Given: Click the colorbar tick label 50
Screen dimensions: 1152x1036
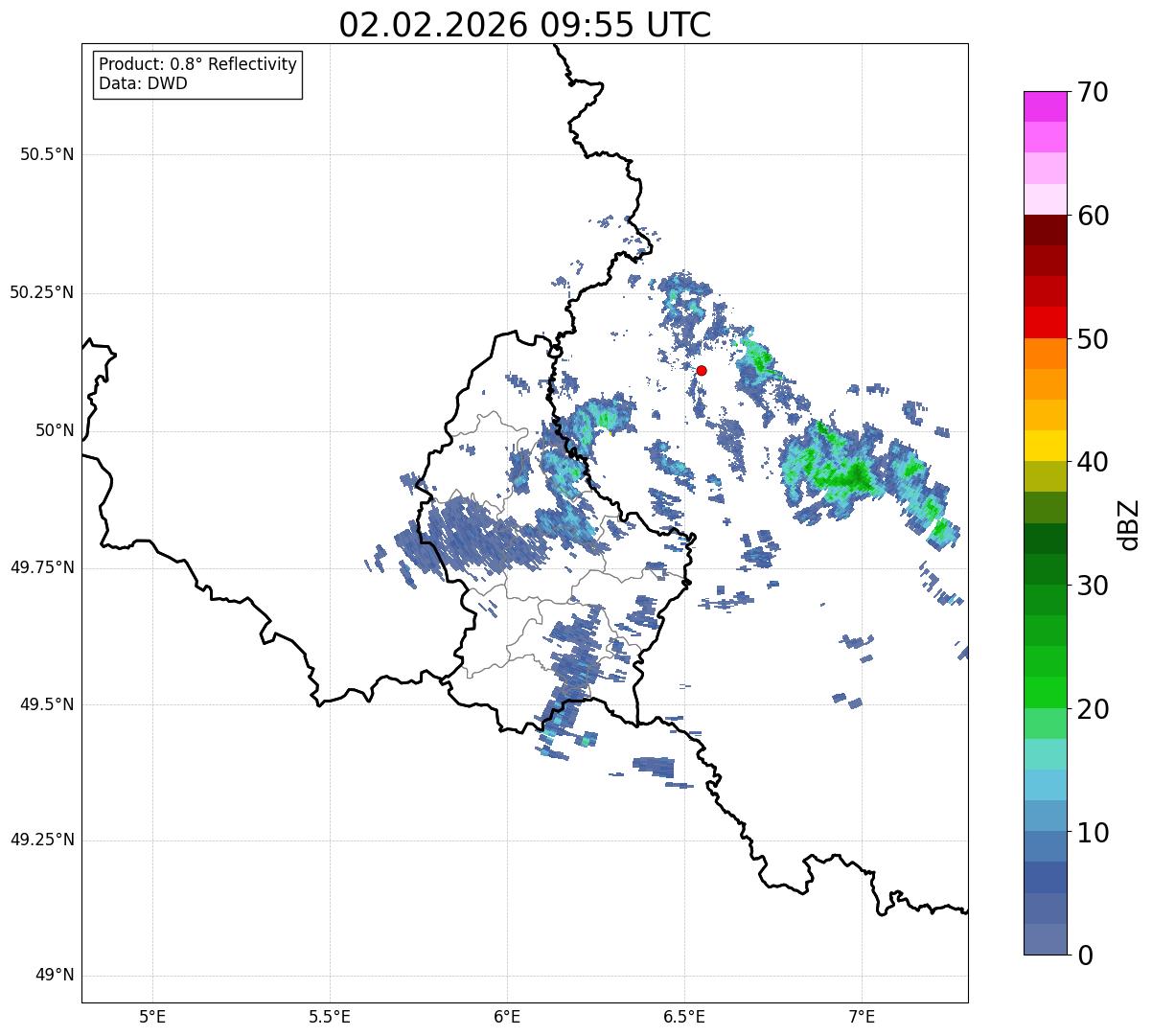Looking at the screenshot, I should click(1093, 339).
